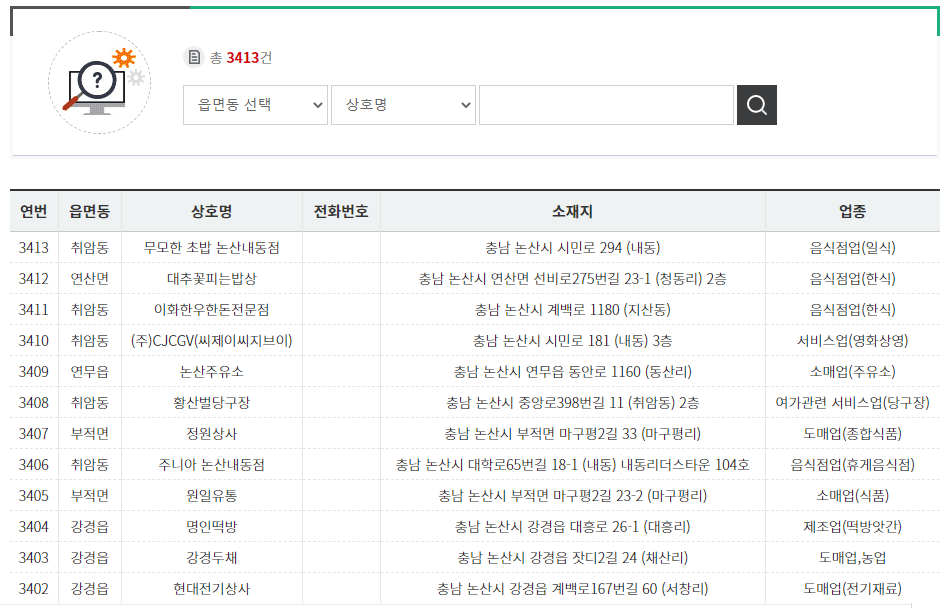Click address 충남 논산시 시민로 294 (내동)
The image size is (949, 608).
573,247
